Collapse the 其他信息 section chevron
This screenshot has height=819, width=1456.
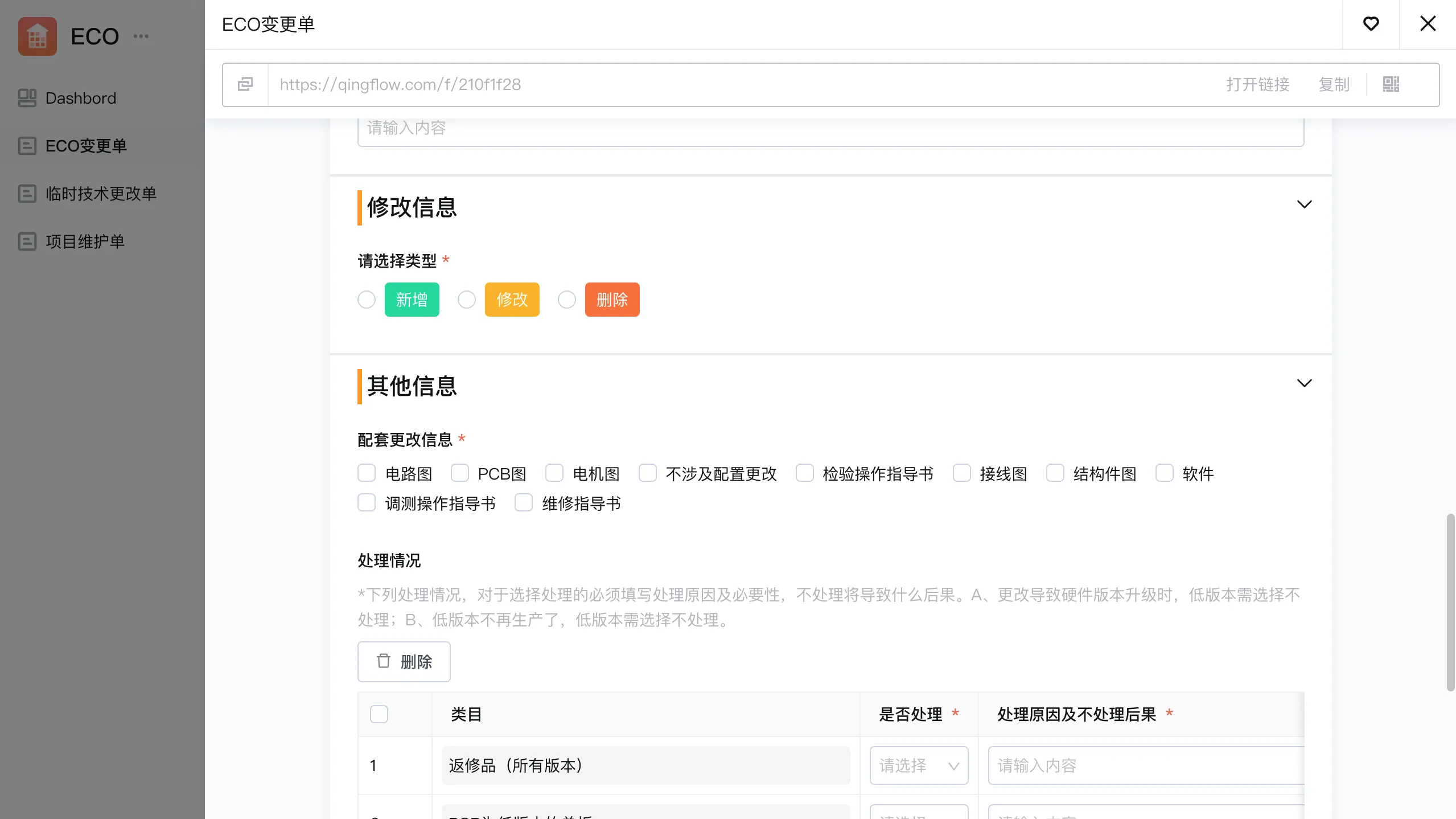[1304, 383]
